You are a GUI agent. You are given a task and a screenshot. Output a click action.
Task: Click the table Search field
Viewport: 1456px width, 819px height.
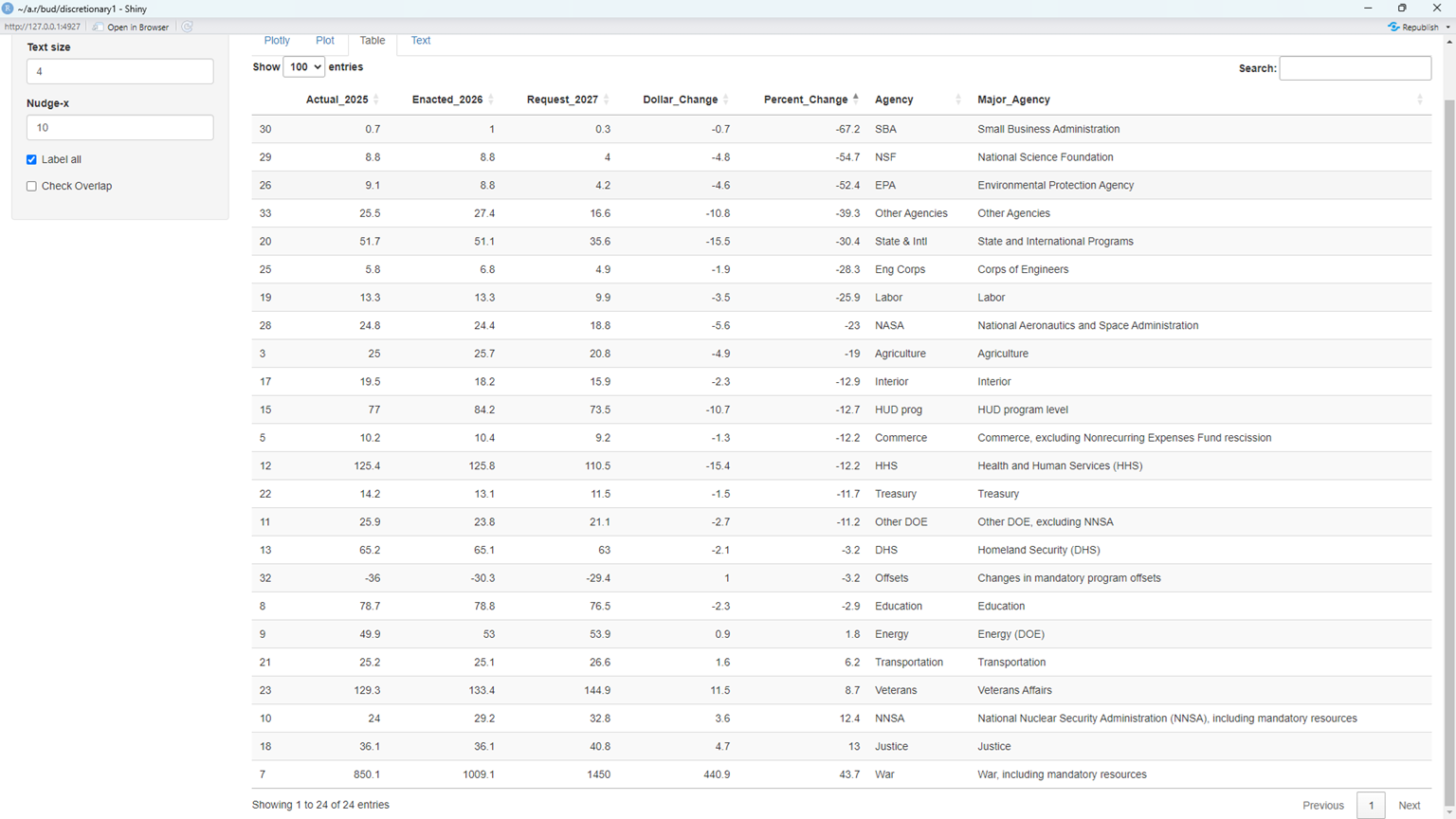tap(1355, 68)
